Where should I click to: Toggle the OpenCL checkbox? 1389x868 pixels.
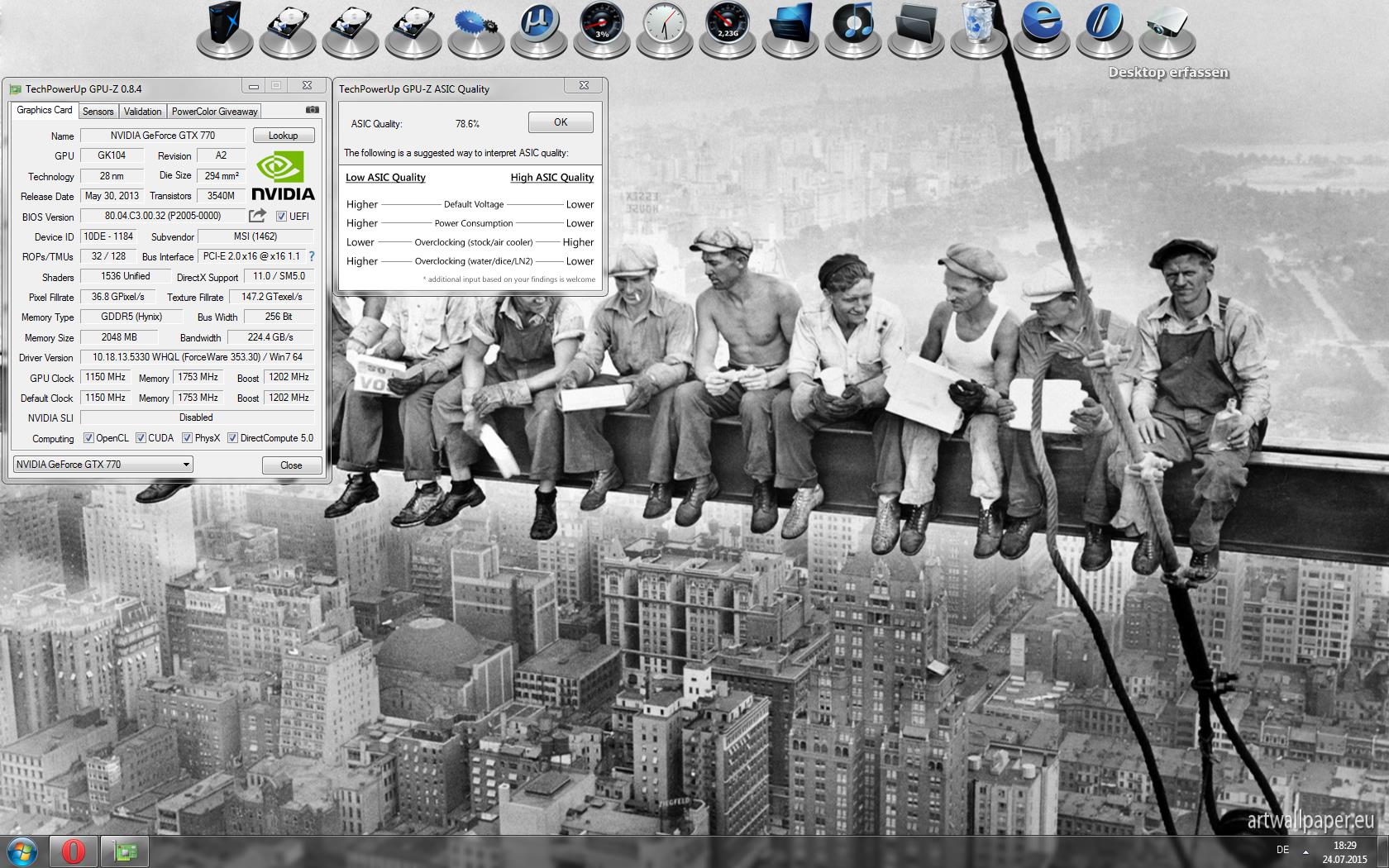(x=88, y=438)
